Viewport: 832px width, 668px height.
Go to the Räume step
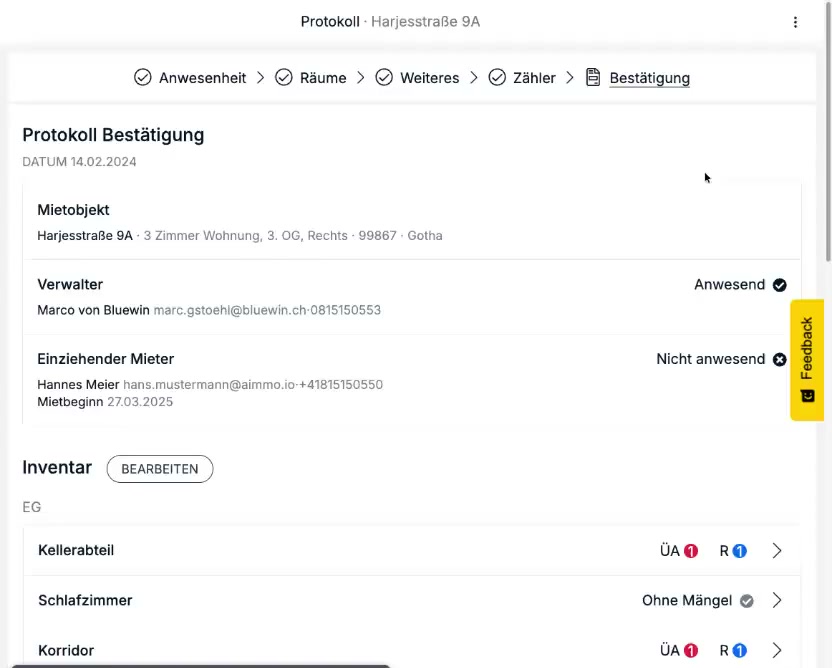click(x=322, y=78)
